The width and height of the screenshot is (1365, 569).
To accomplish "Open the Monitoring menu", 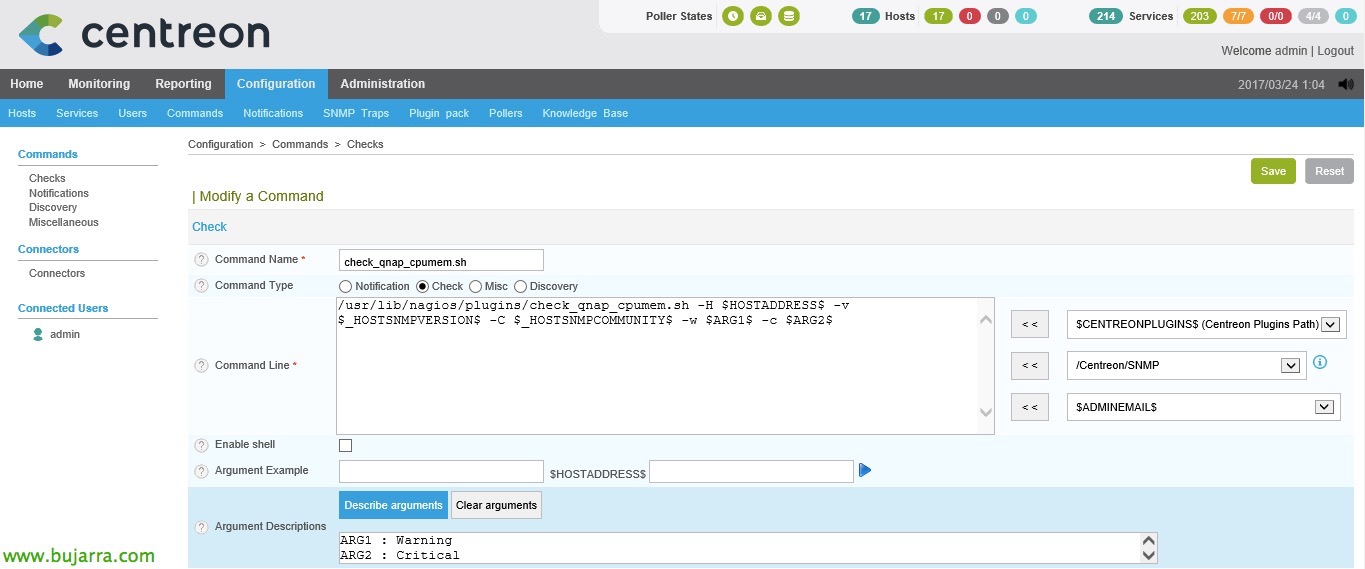I will pos(99,84).
